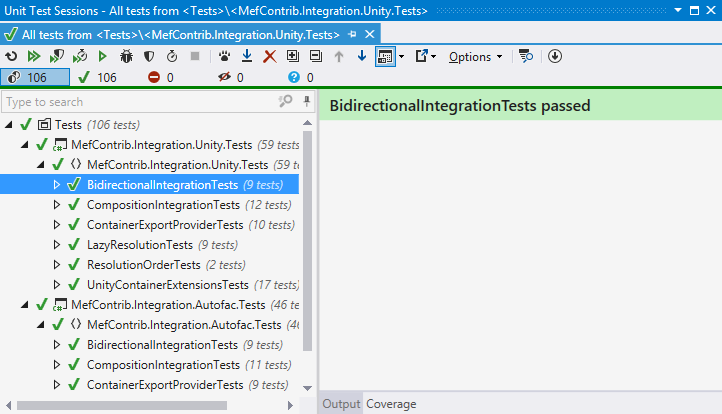Cover unit tests using the shield icon
Viewport: 722px width, 414px height.
[149, 57]
